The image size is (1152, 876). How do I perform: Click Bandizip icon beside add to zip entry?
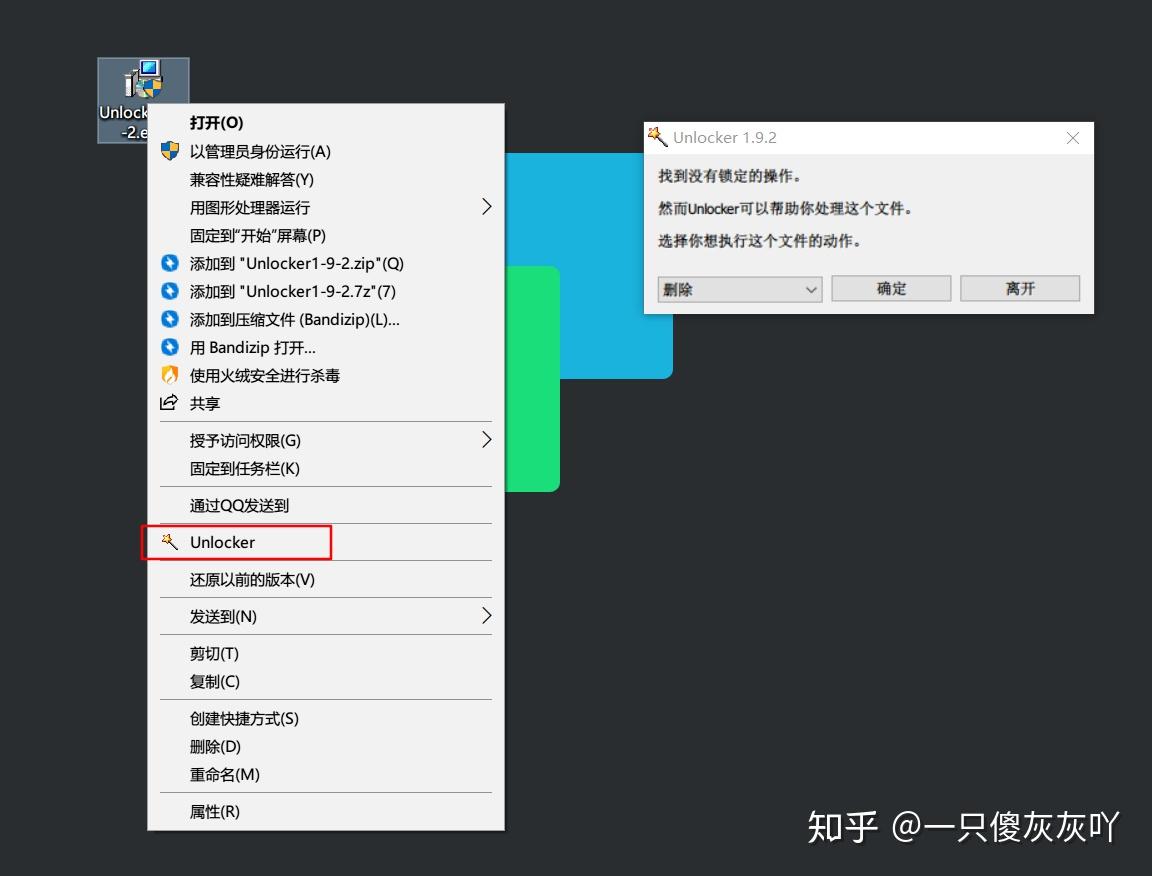coord(170,263)
